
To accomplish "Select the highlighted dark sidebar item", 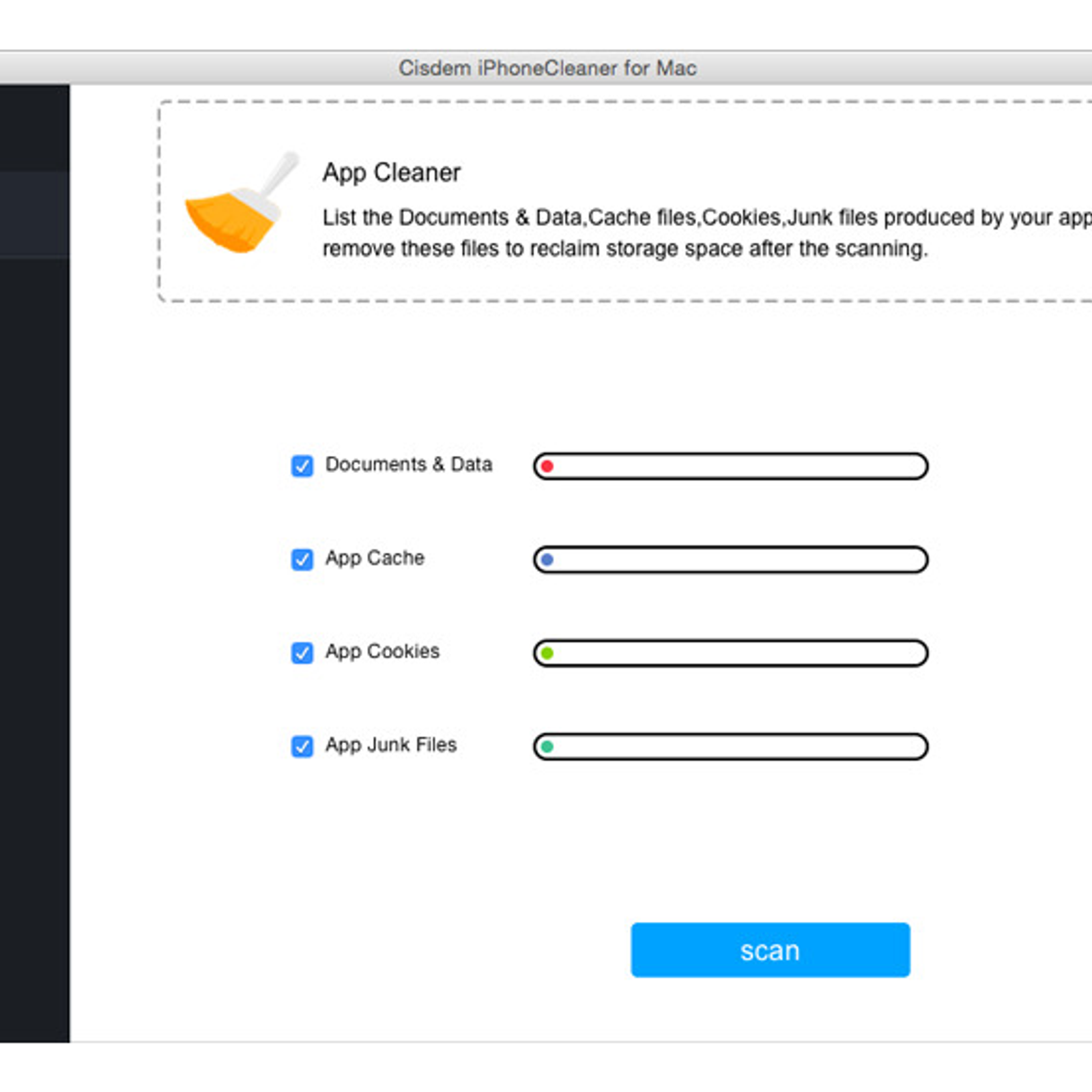I will click(x=34, y=214).
